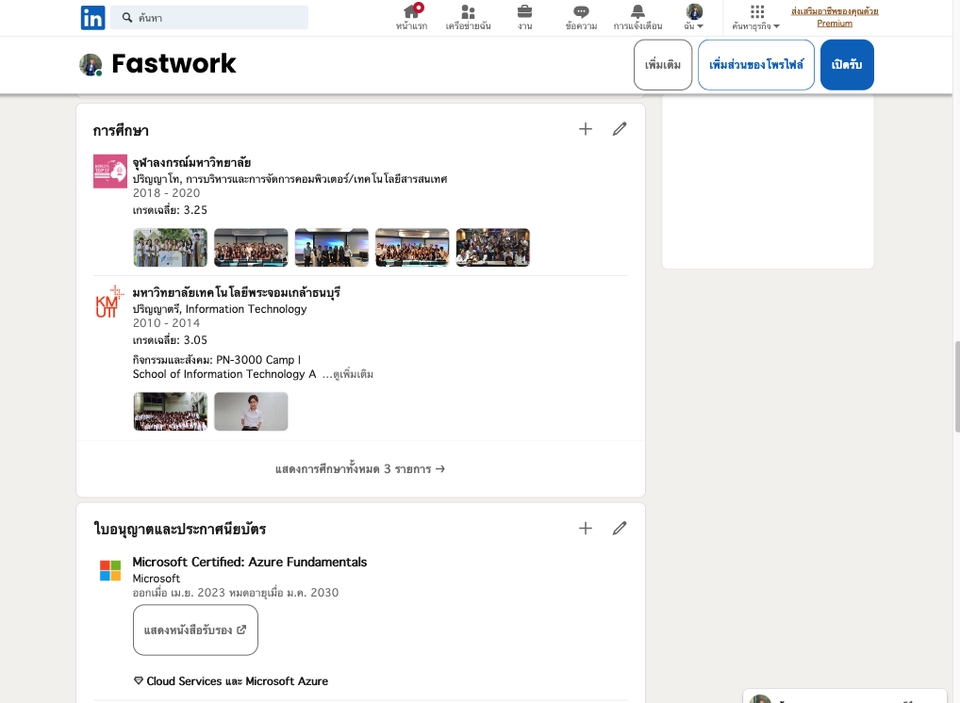960x703 pixels.
Task: Open the For Business (ค้นหาธุรกิจ) grid menu
Action: (x=756, y=17)
